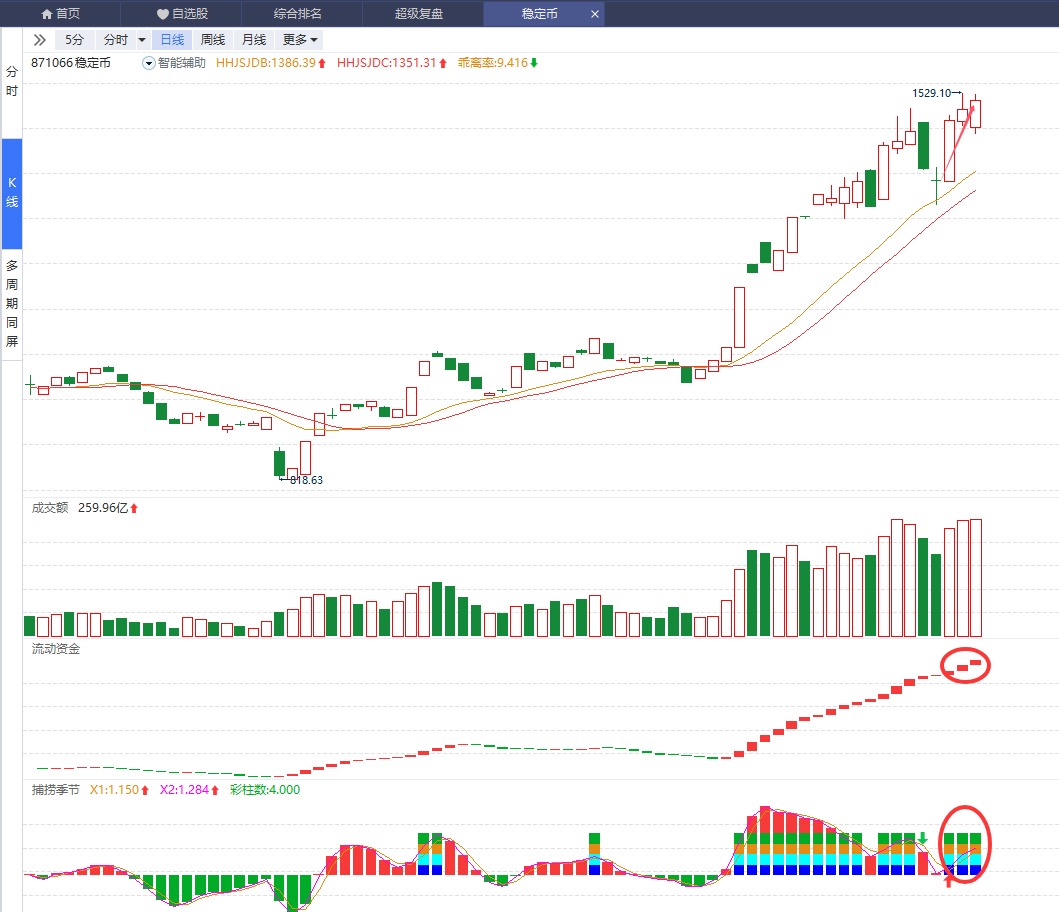Click the 流动资金 indicator label
Viewport: 1059px width, 912px height.
56,649
